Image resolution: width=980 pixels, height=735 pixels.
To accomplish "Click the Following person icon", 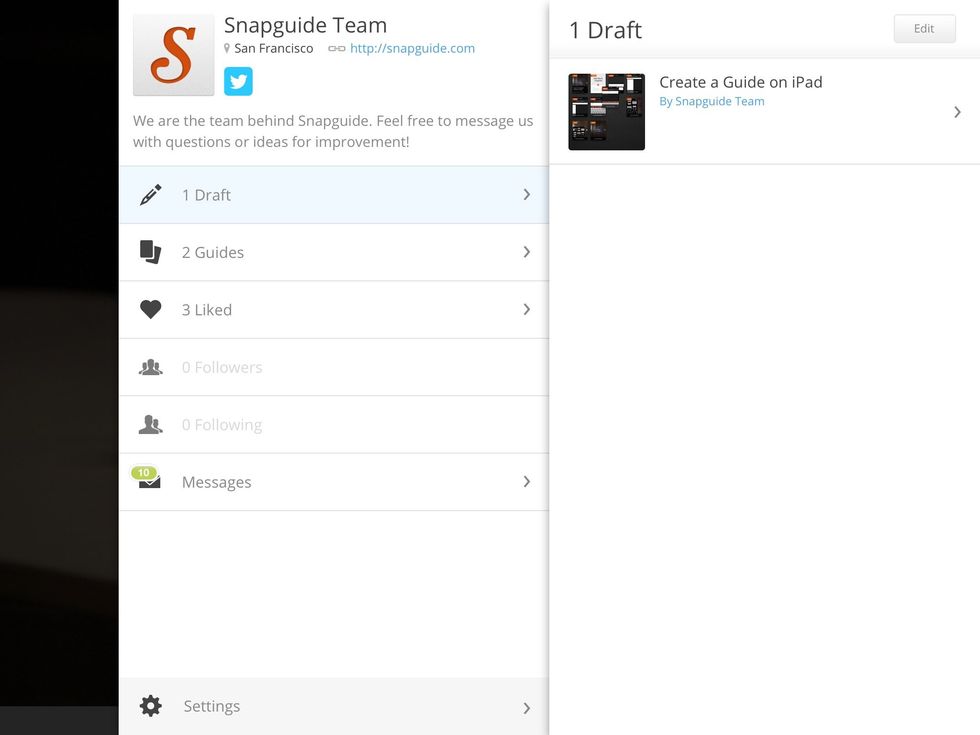I will point(151,424).
